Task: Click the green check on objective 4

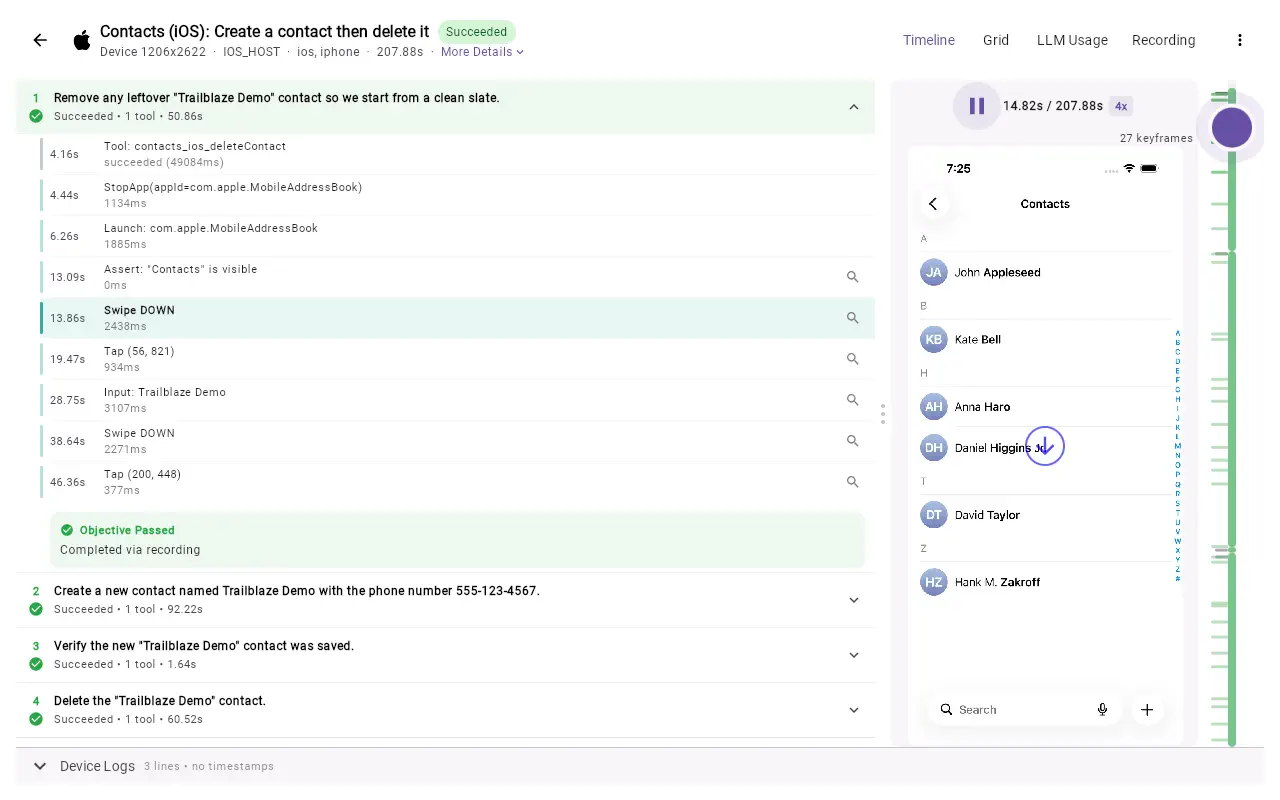Action: (x=36, y=719)
